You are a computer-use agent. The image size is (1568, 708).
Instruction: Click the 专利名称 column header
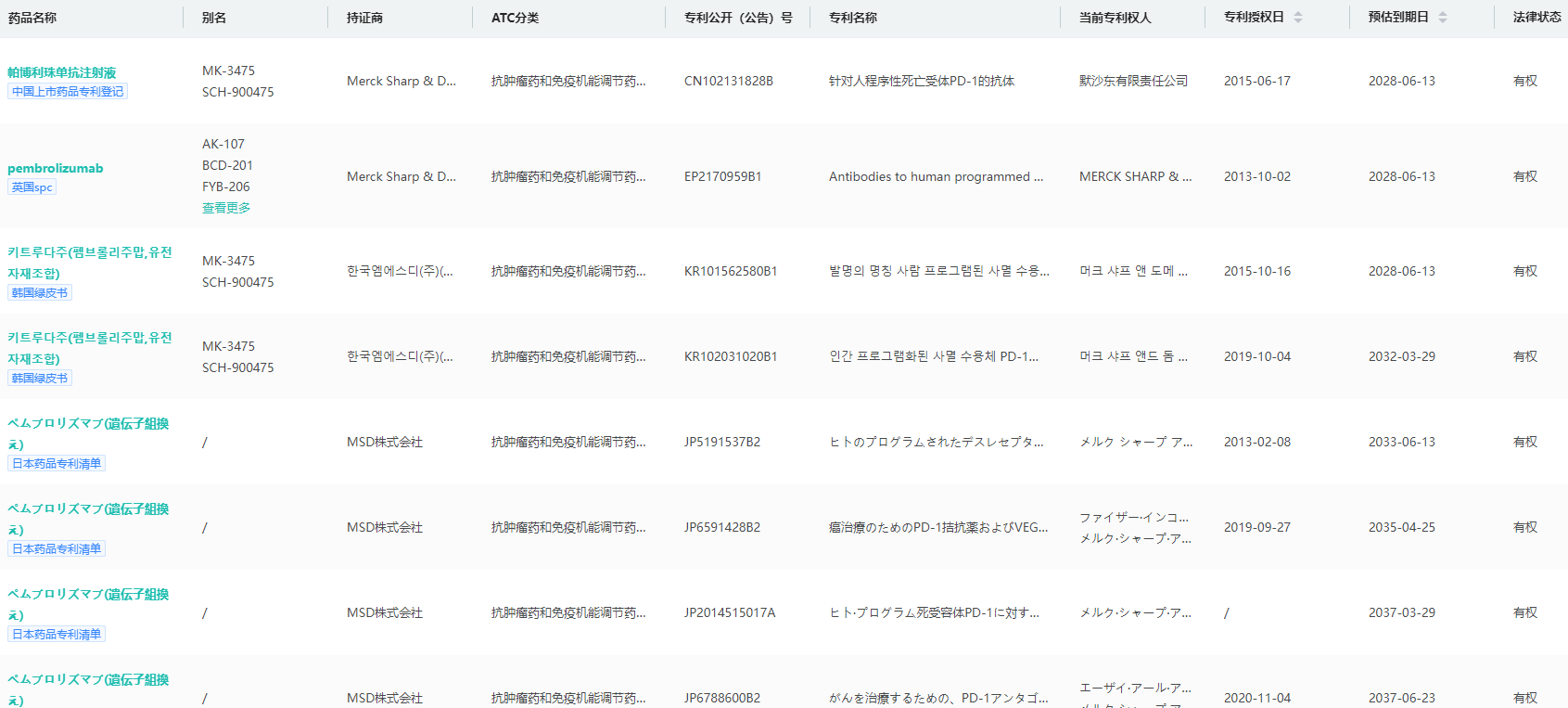(853, 18)
